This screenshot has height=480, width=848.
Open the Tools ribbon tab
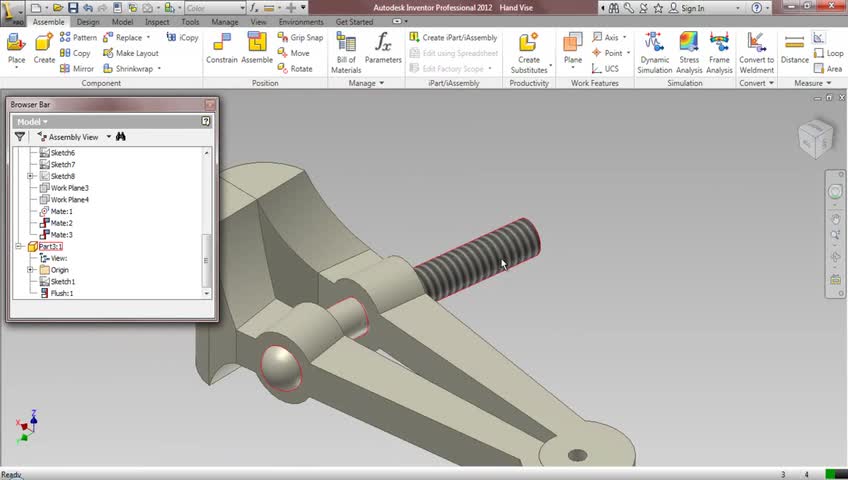click(x=190, y=22)
